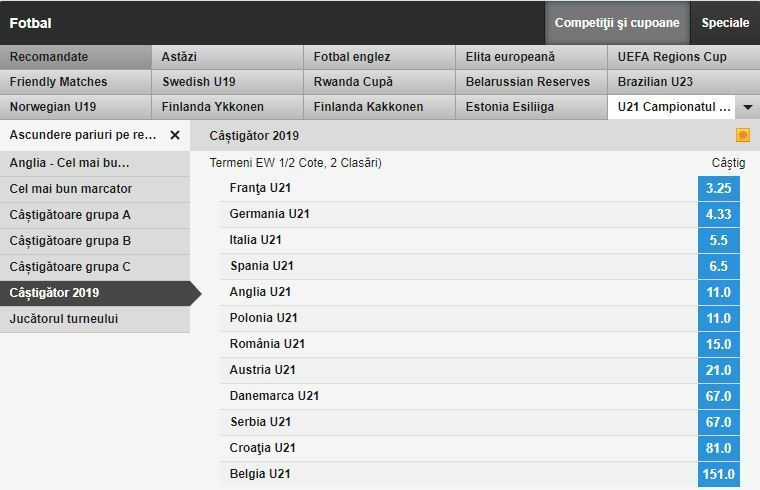The height and width of the screenshot is (490, 760).
Task: Expand the competitions dropdown arrow
Action: pyautogui.click(x=748, y=107)
